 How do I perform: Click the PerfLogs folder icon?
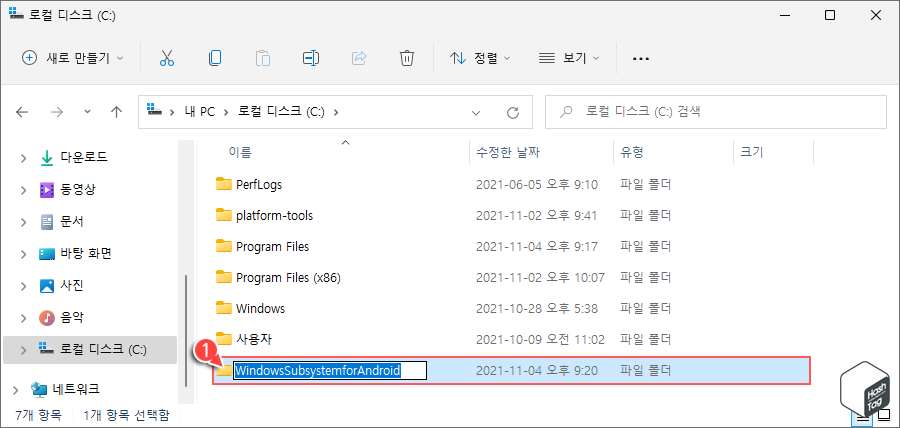223,184
